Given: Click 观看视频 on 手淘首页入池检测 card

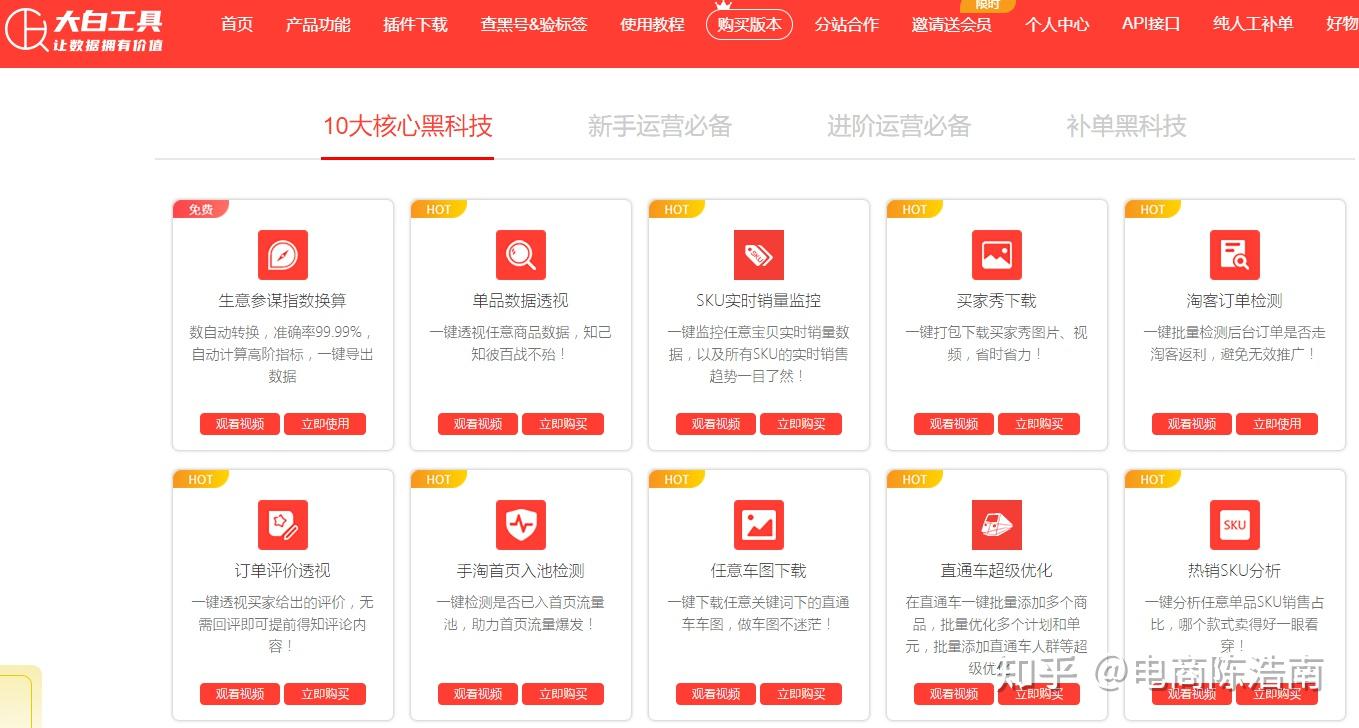Looking at the screenshot, I should tap(478, 694).
